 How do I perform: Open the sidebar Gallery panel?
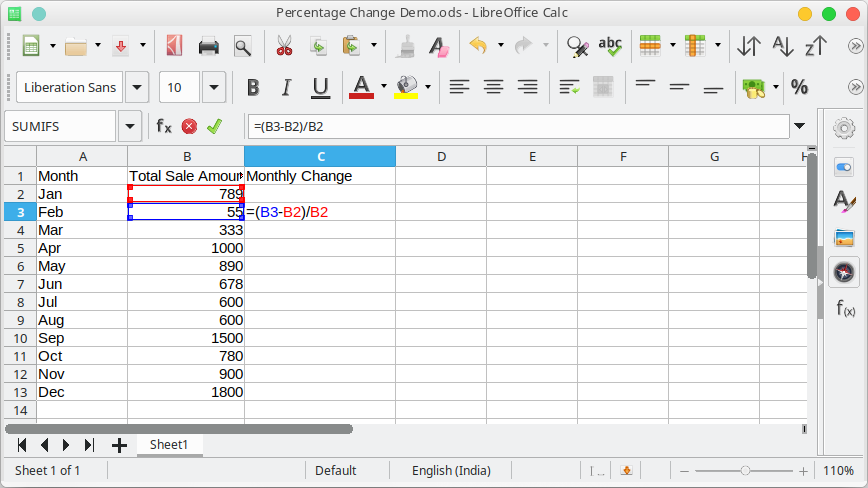coord(844,237)
